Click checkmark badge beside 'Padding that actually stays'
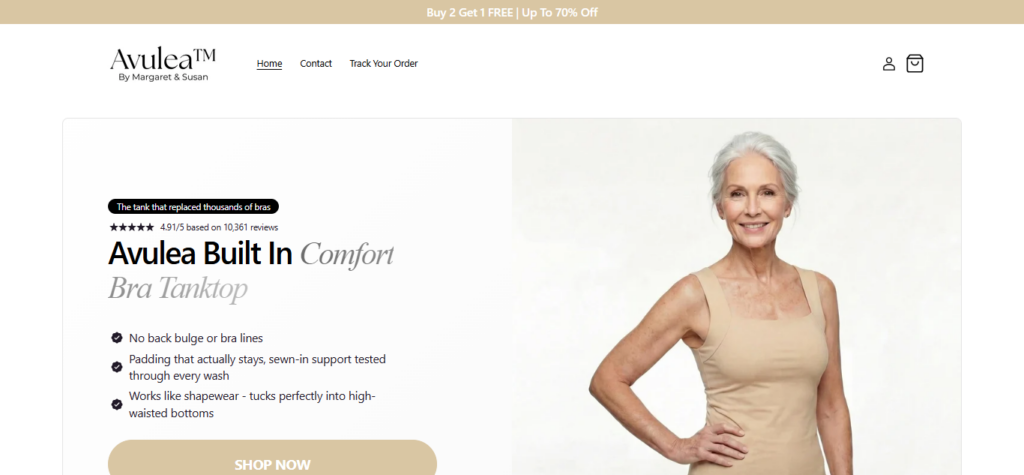 point(117,367)
